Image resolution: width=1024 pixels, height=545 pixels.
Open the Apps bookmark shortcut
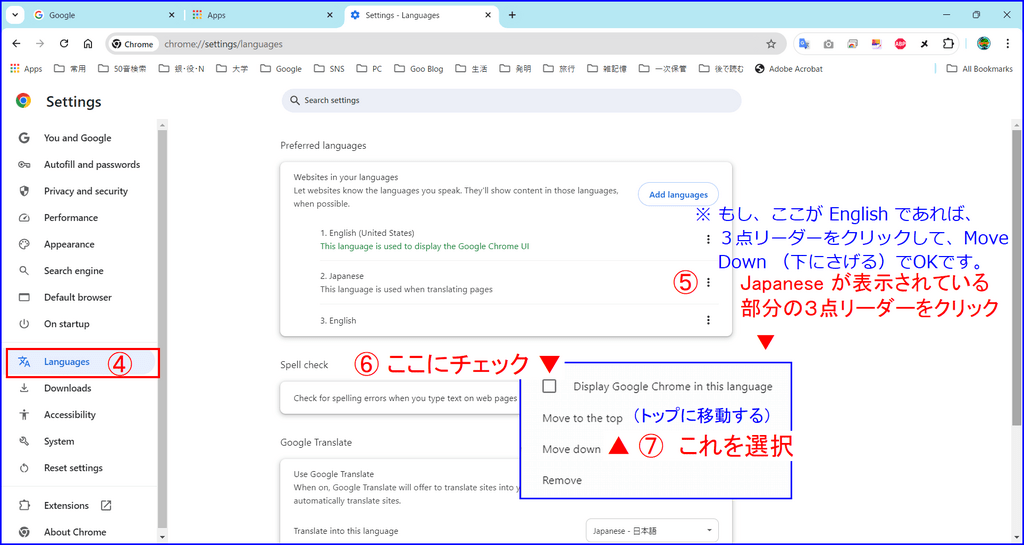[27, 69]
